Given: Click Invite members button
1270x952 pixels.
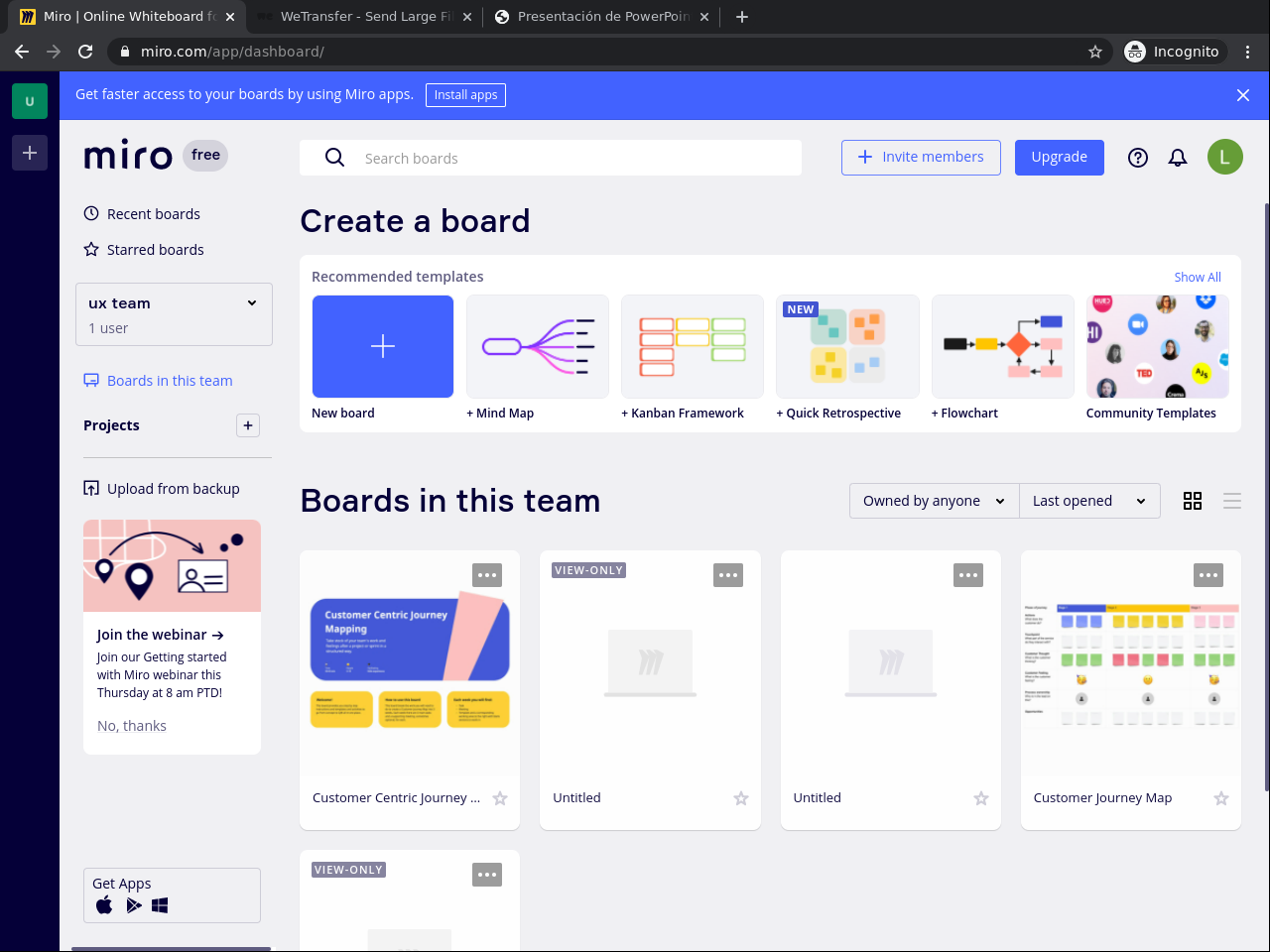Looking at the screenshot, I should 921,158.
